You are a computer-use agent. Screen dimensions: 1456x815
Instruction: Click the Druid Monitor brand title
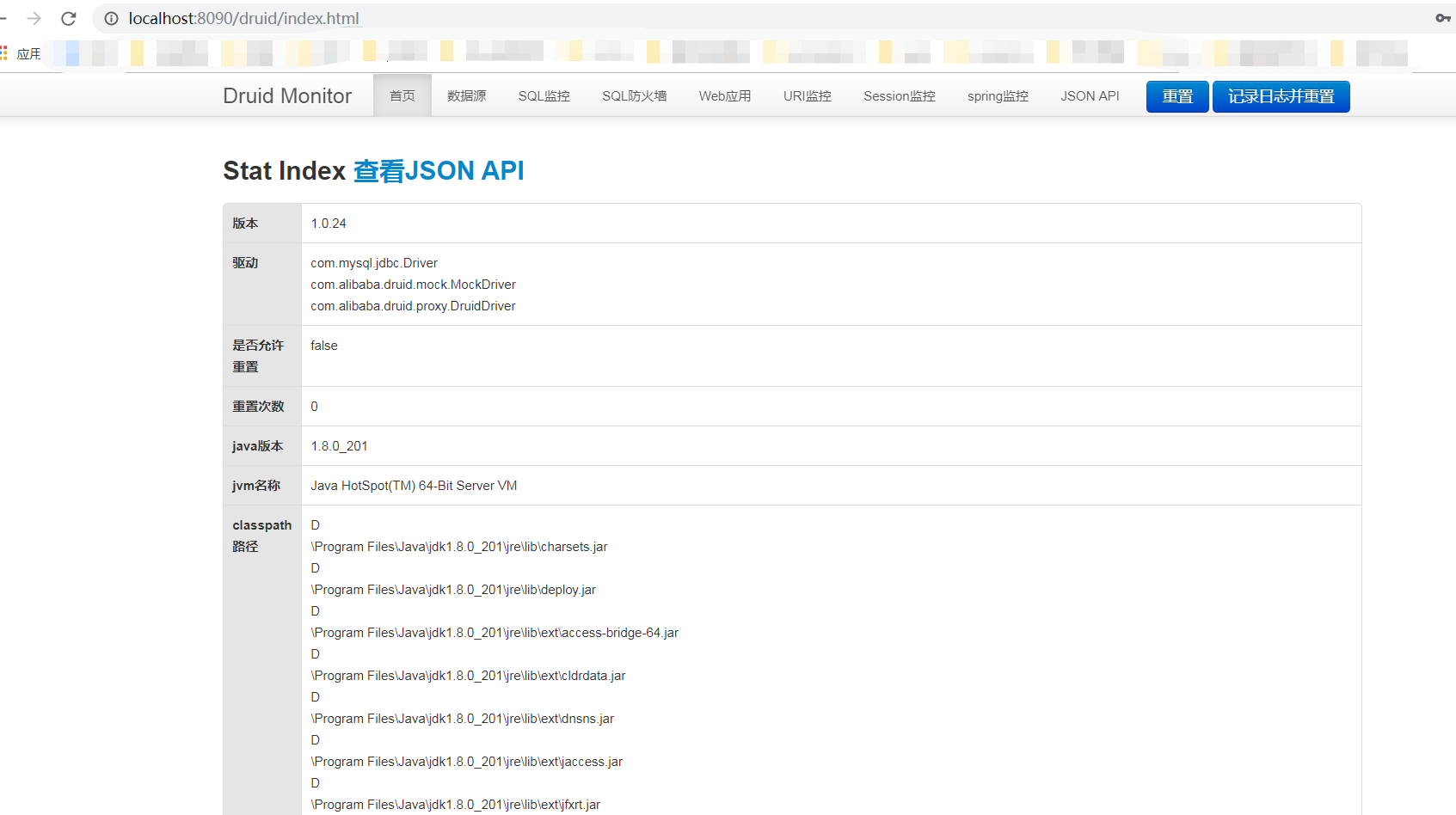(x=287, y=95)
